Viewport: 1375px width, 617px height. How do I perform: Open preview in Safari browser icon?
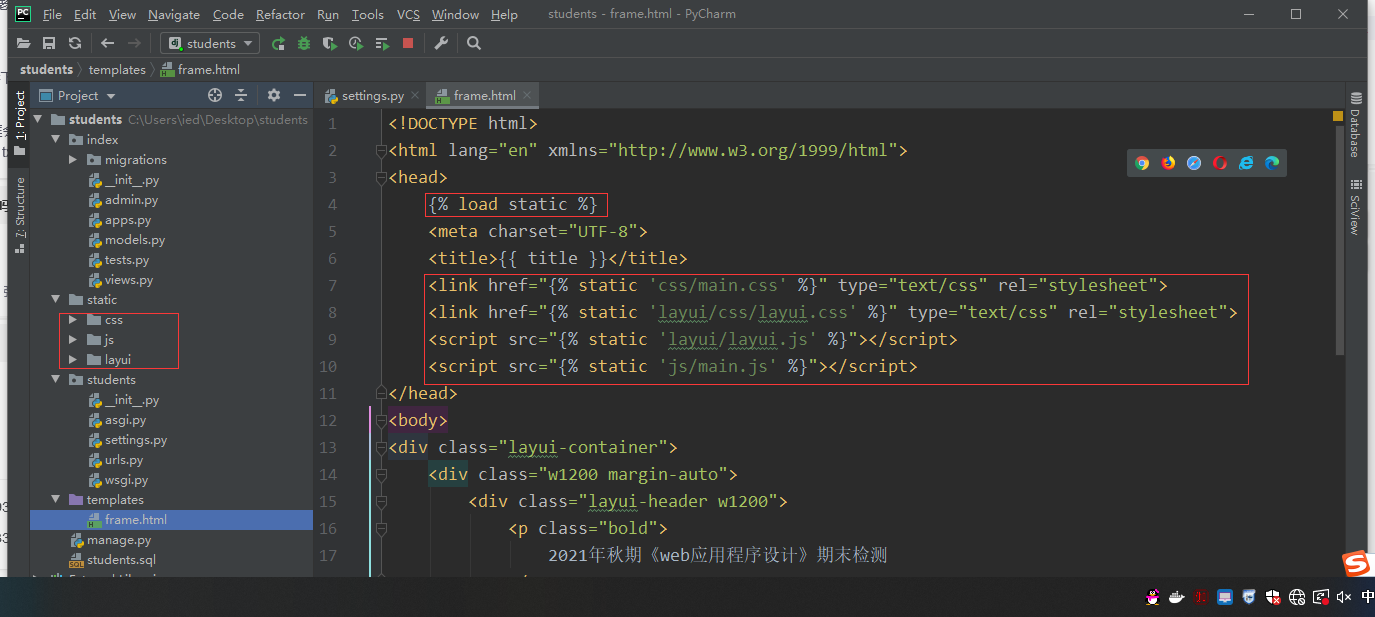coord(1194,163)
